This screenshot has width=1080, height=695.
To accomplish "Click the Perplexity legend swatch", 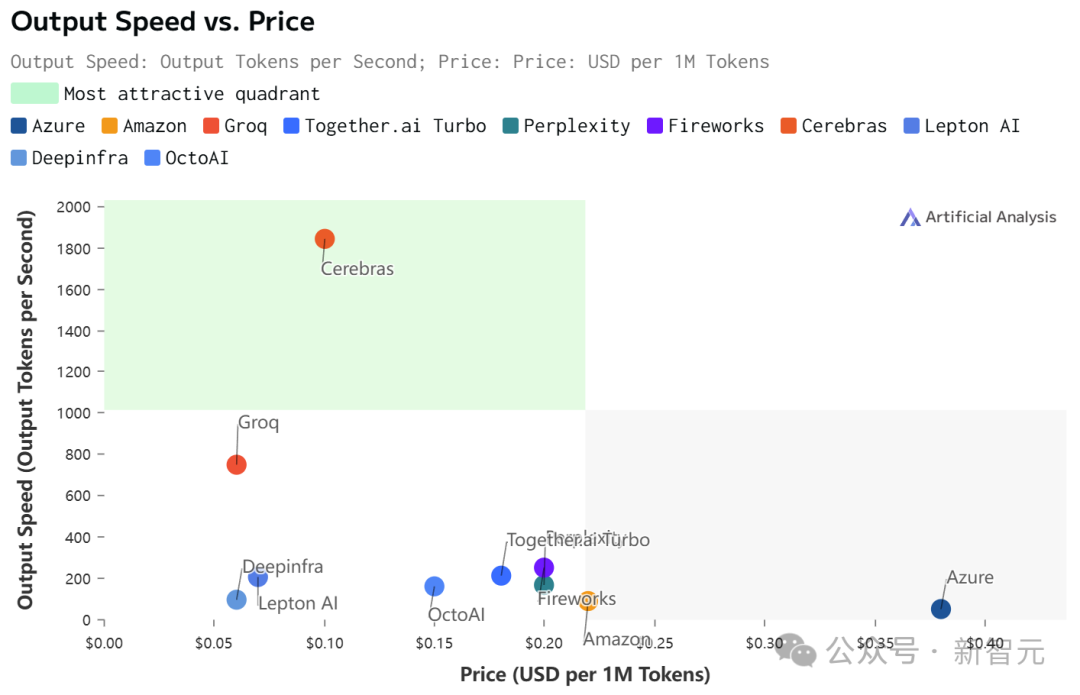I will pos(511,126).
